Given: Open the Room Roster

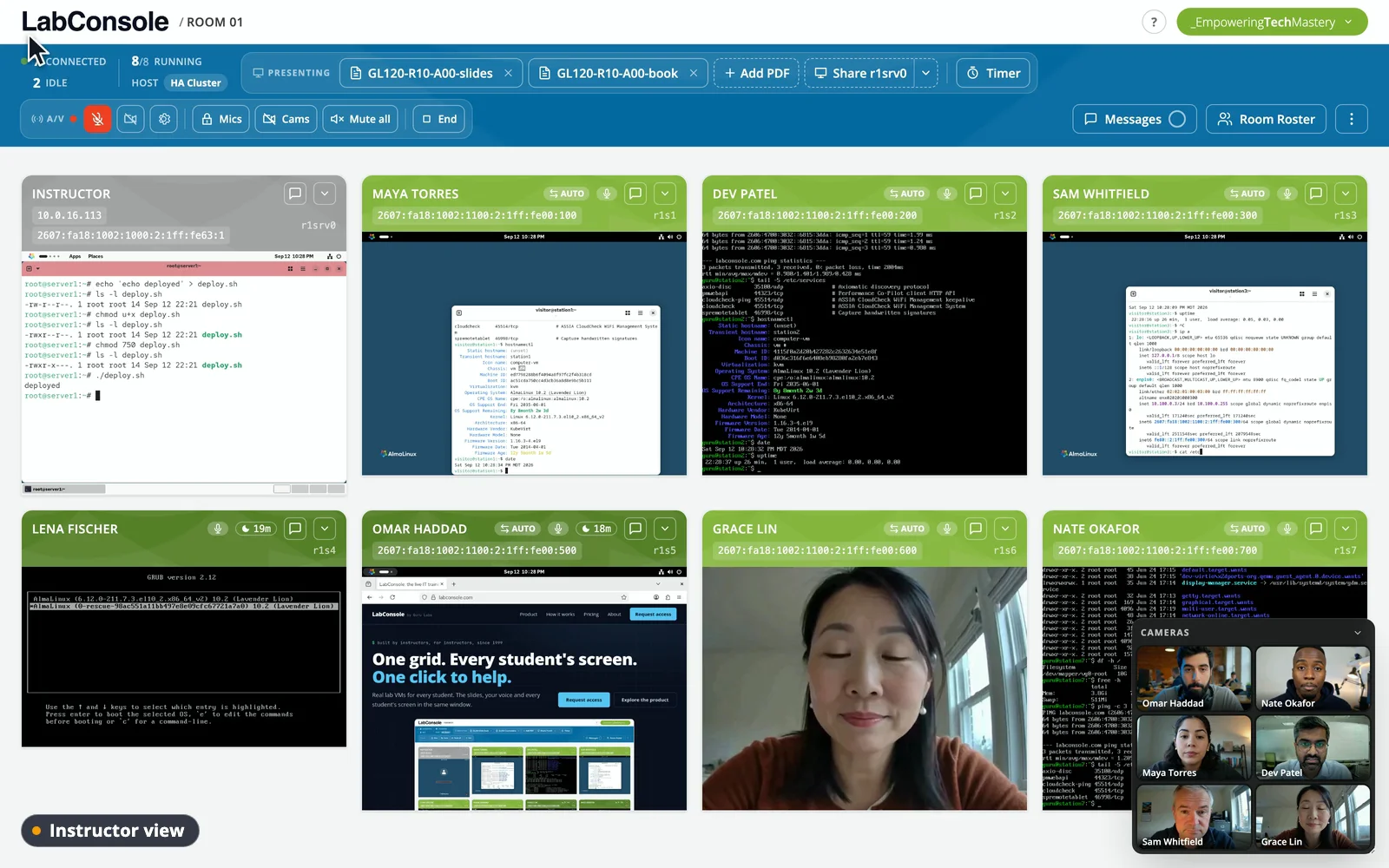Looking at the screenshot, I should click(x=1266, y=119).
